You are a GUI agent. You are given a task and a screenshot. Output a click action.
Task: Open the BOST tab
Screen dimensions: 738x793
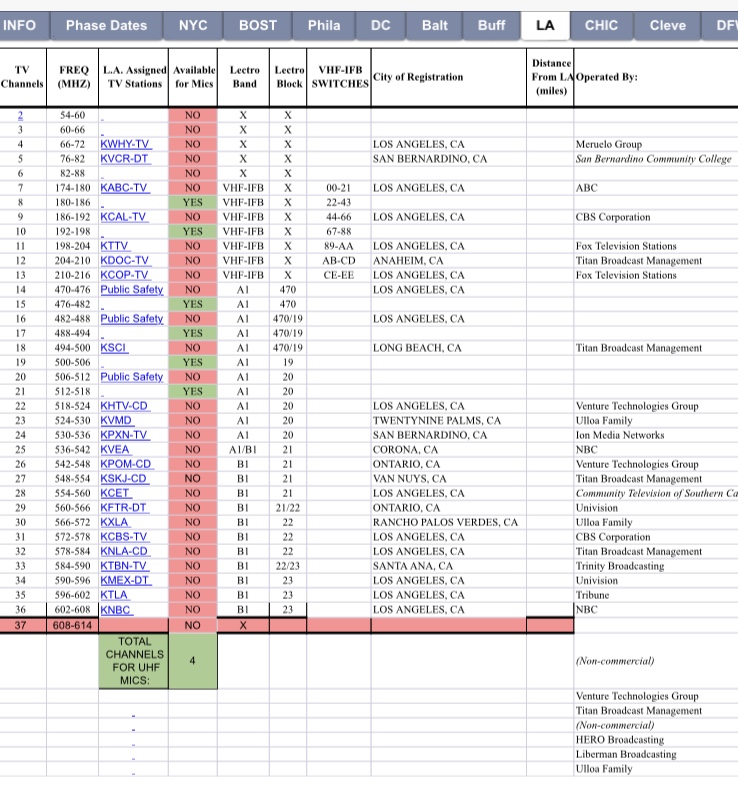(257, 25)
